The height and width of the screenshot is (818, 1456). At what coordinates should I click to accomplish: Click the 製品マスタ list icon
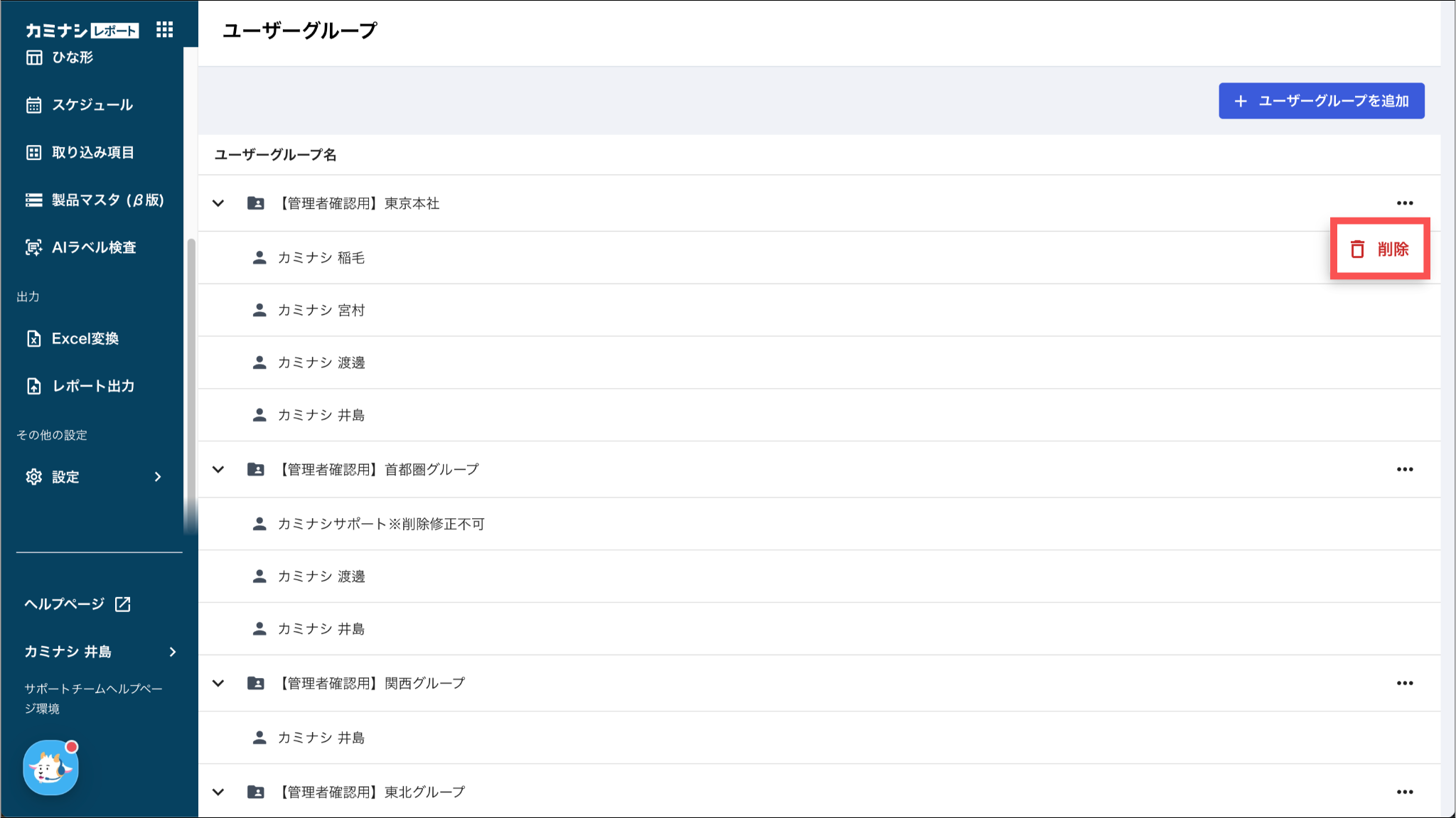point(33,200)
